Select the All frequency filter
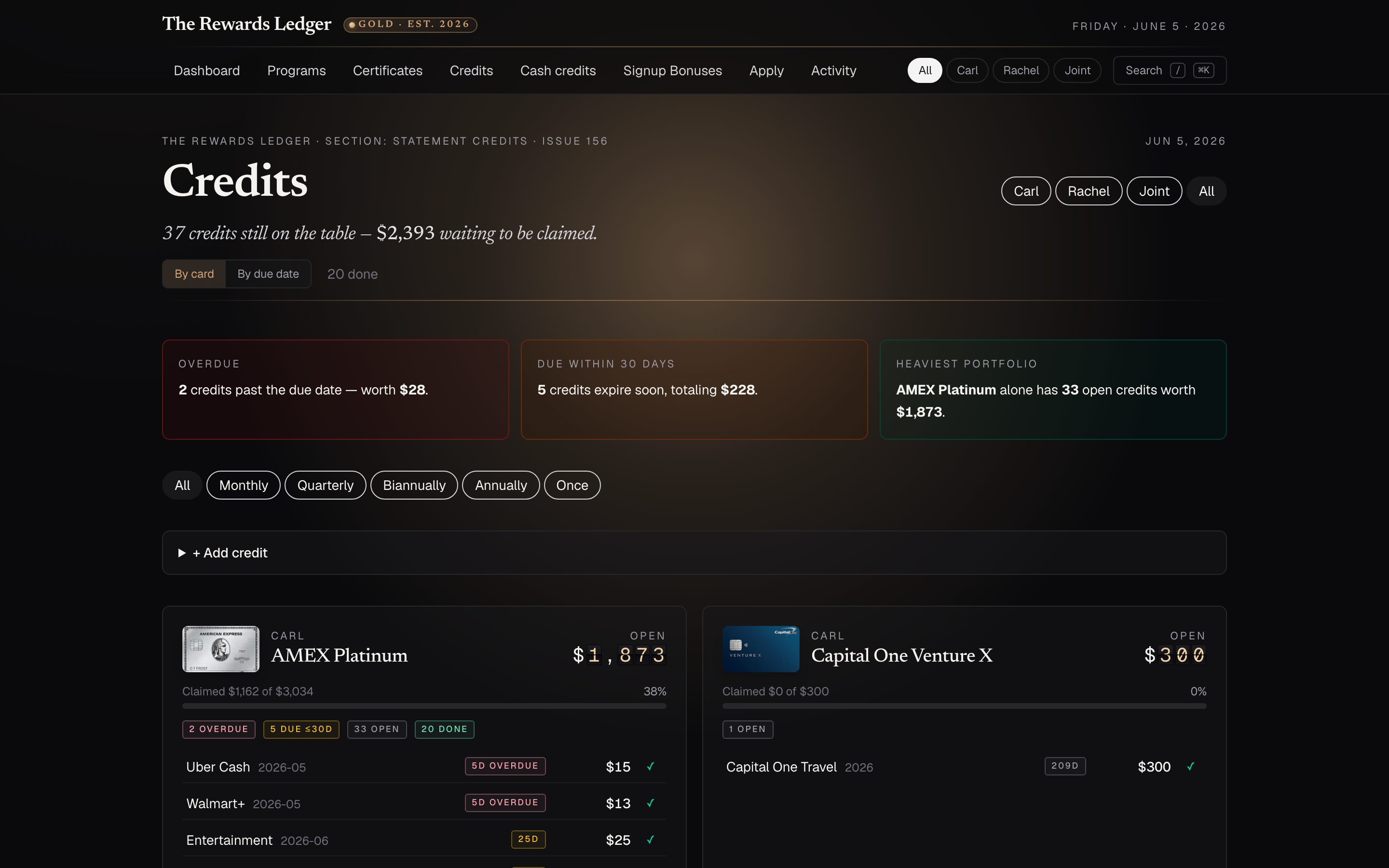1389x868 pixels. pos(182,485)
